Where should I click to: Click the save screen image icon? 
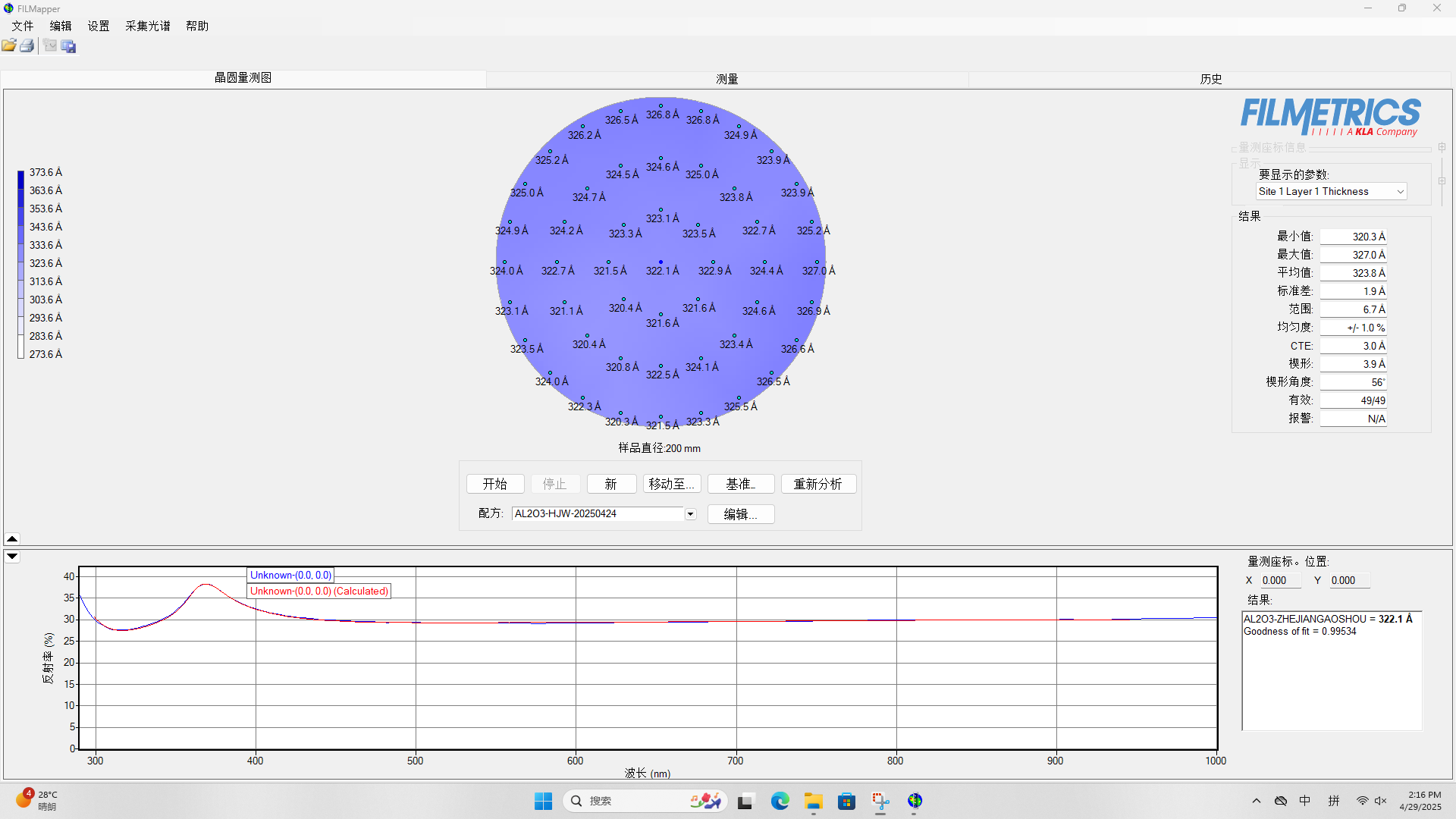[x=69, y=46]
